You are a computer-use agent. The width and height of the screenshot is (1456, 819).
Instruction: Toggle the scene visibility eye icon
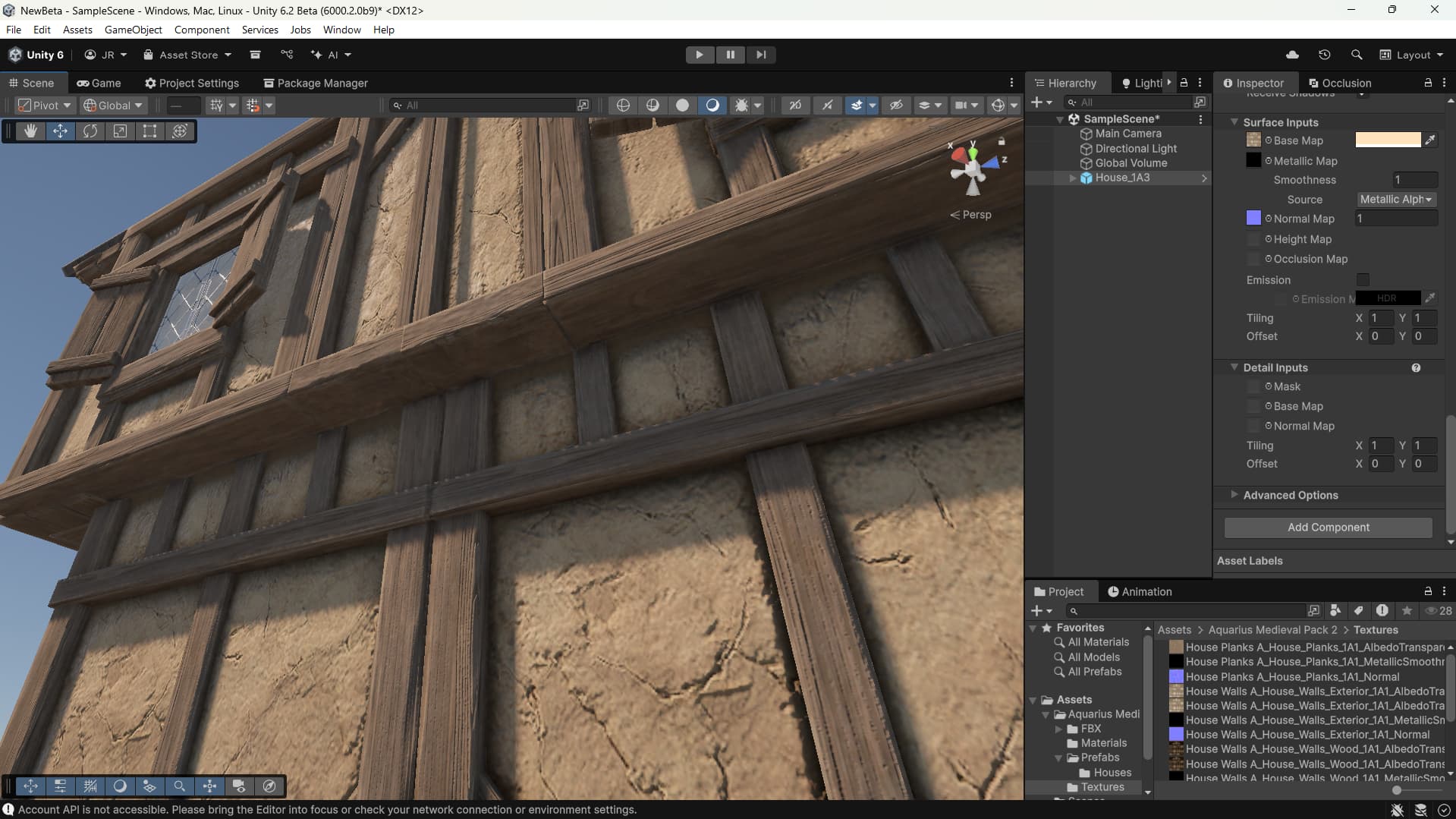(x=897, y=105)
